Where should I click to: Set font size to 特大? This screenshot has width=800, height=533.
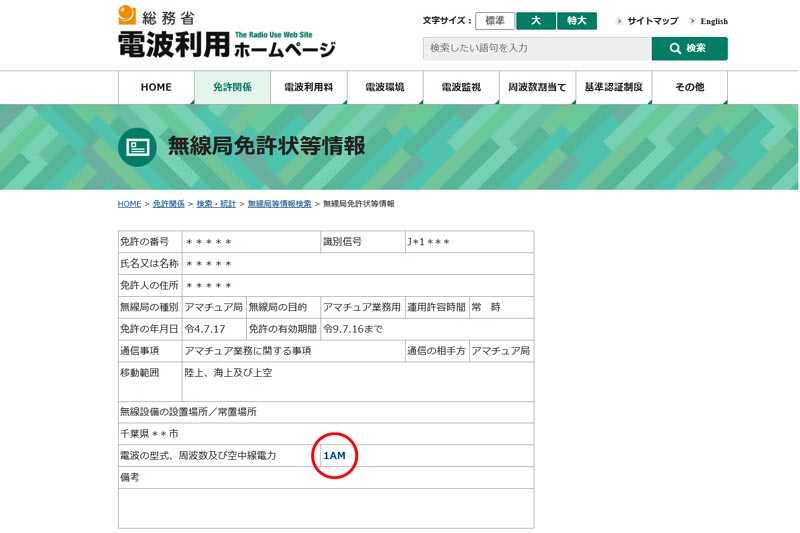(x=577, y=21)
